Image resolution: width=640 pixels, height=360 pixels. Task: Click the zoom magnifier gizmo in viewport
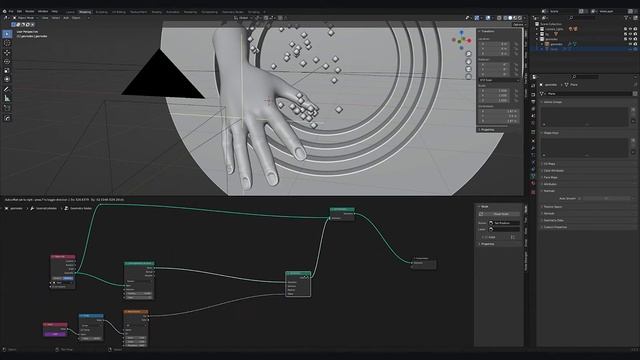pyautogui.click(x=469, y=54)
